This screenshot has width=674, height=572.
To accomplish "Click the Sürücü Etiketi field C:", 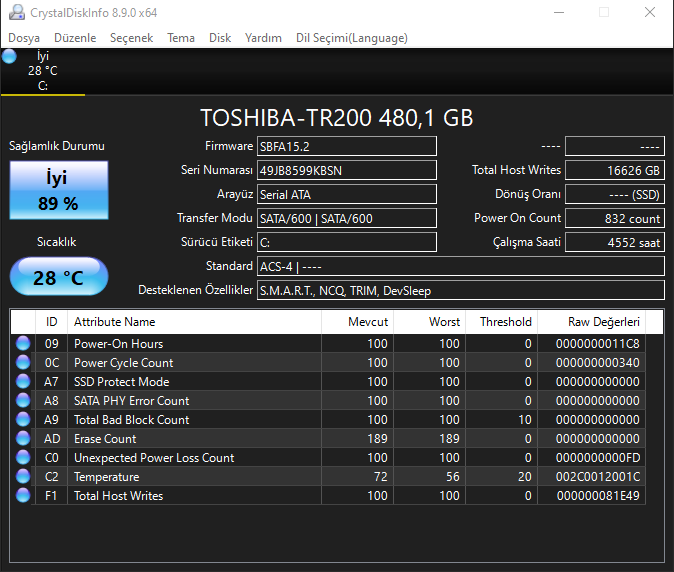I will tap(346, 242).
